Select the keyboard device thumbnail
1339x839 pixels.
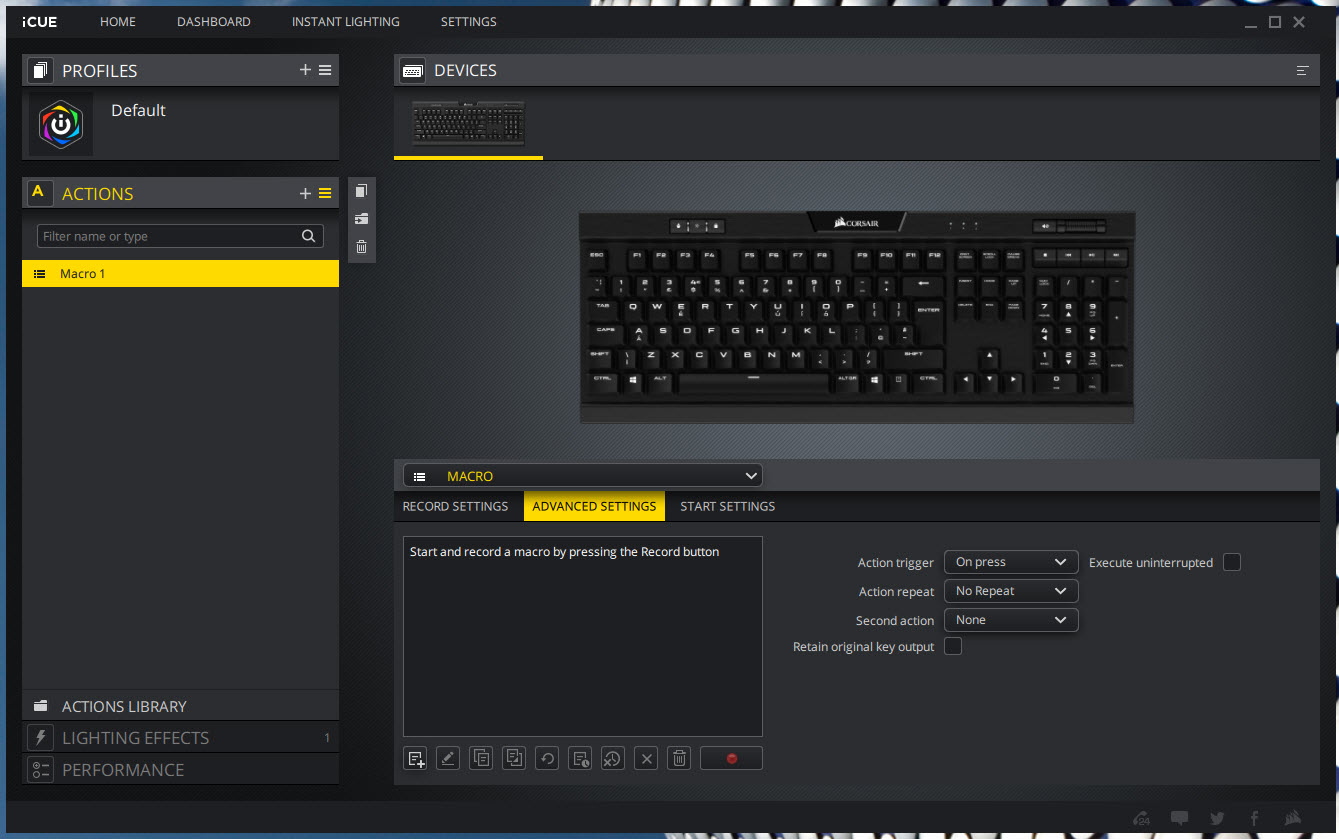(468, 124)
